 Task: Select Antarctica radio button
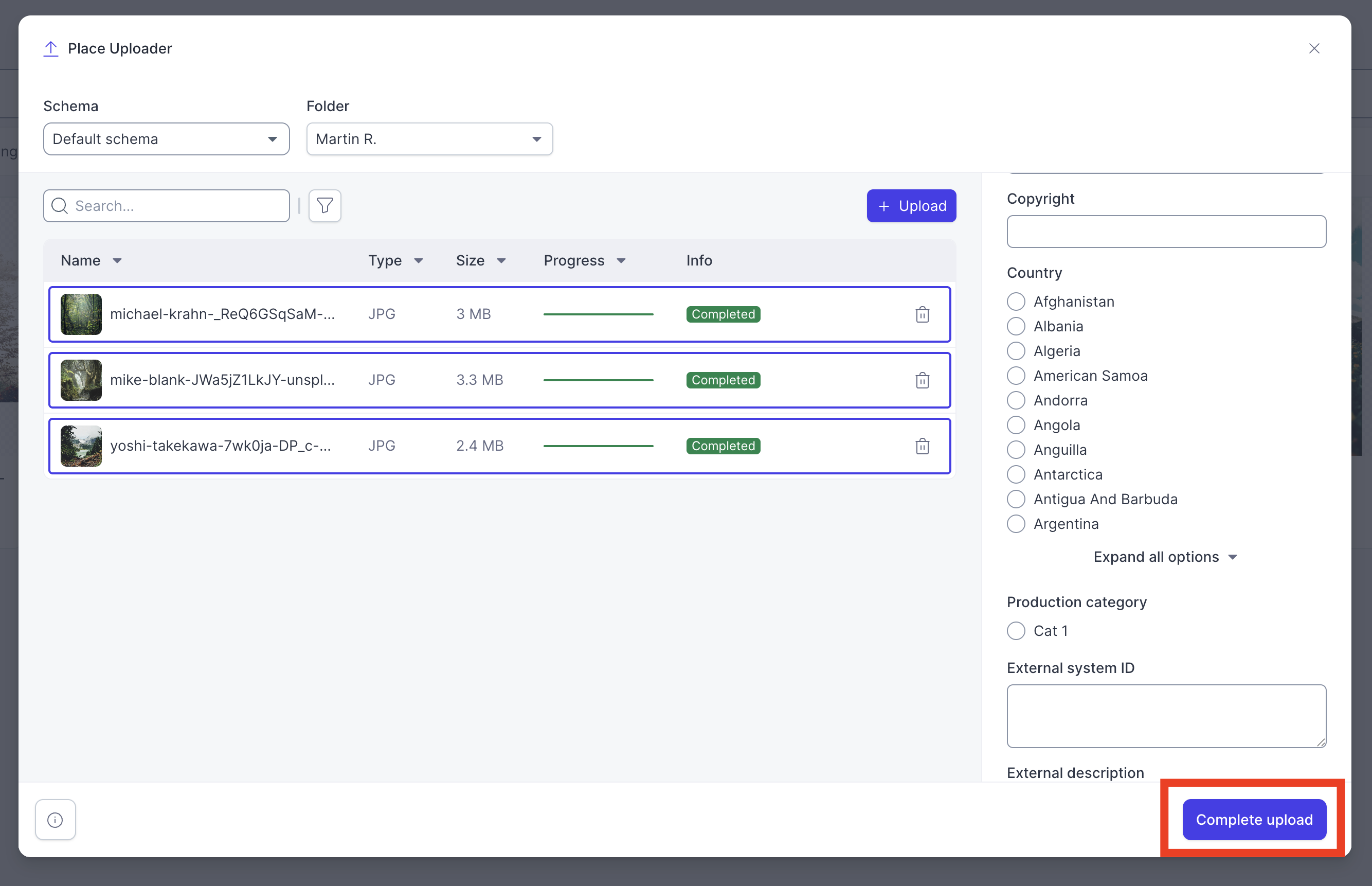(1016, 474)
